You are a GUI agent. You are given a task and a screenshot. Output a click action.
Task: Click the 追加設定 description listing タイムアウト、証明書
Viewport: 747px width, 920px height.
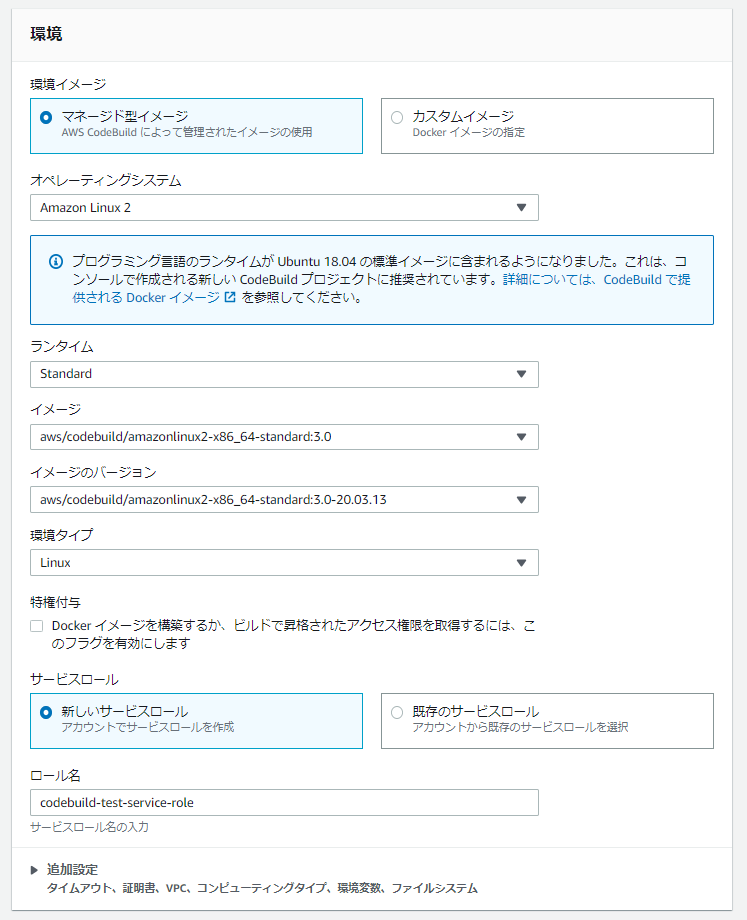(x=262, y=888)
